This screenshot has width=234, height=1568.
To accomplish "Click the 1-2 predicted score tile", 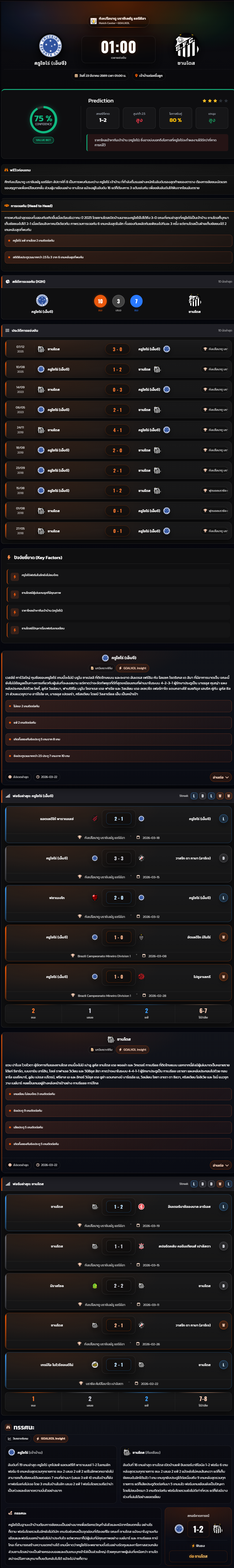I will tap(103, 118).
